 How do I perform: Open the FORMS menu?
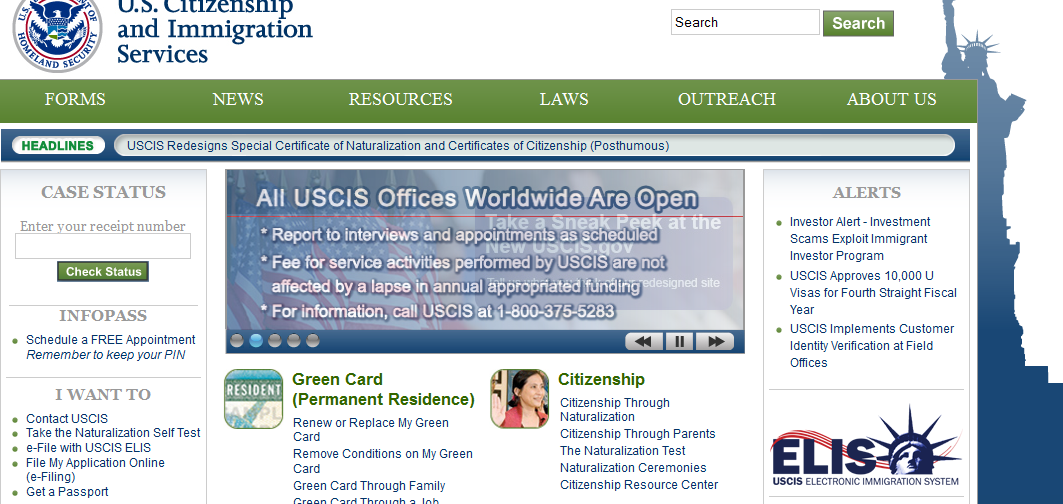[x=75, y=100]
